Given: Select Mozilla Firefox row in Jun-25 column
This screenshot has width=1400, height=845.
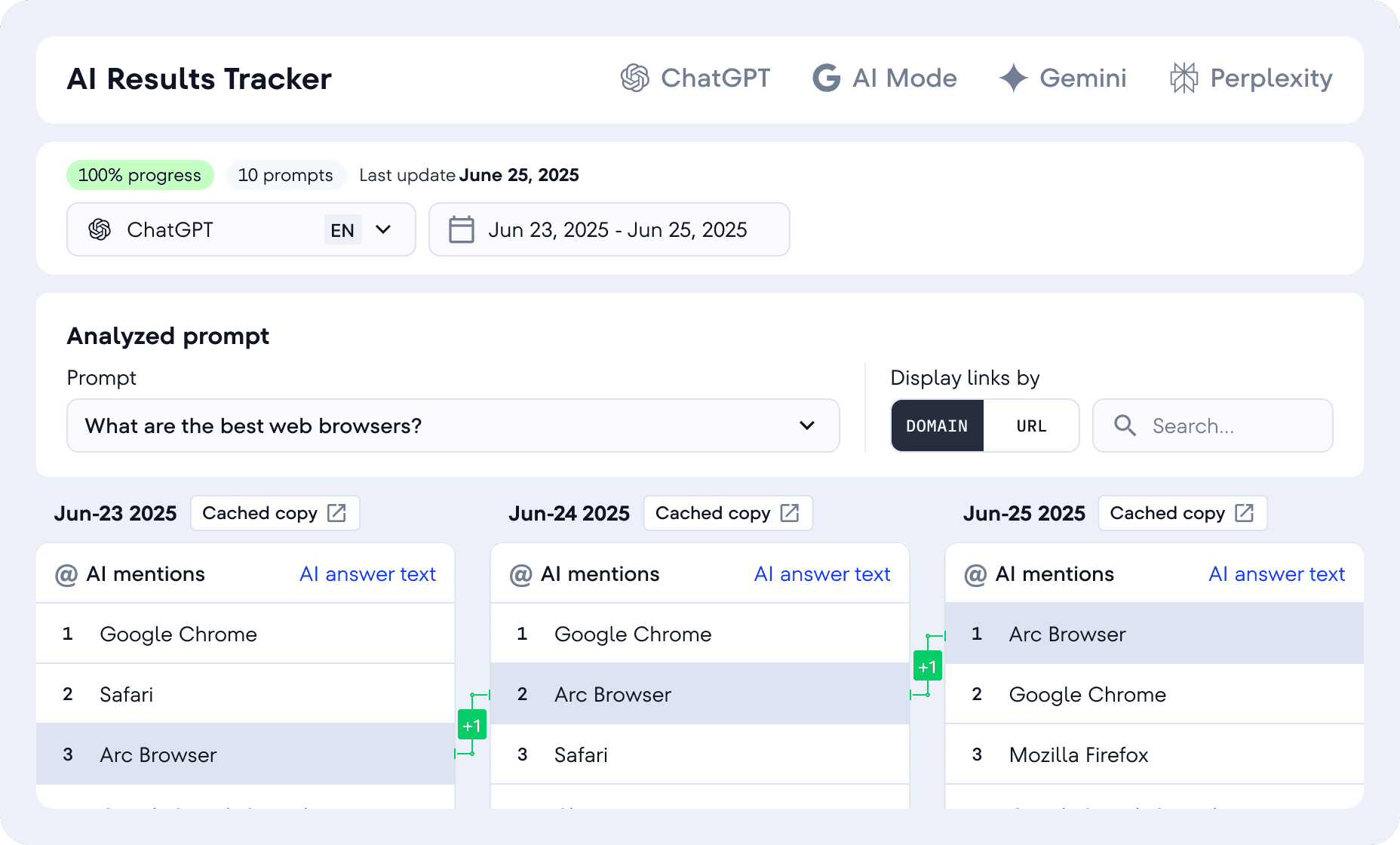Looking at the screenshot, I should click(x=1154, y=754).
